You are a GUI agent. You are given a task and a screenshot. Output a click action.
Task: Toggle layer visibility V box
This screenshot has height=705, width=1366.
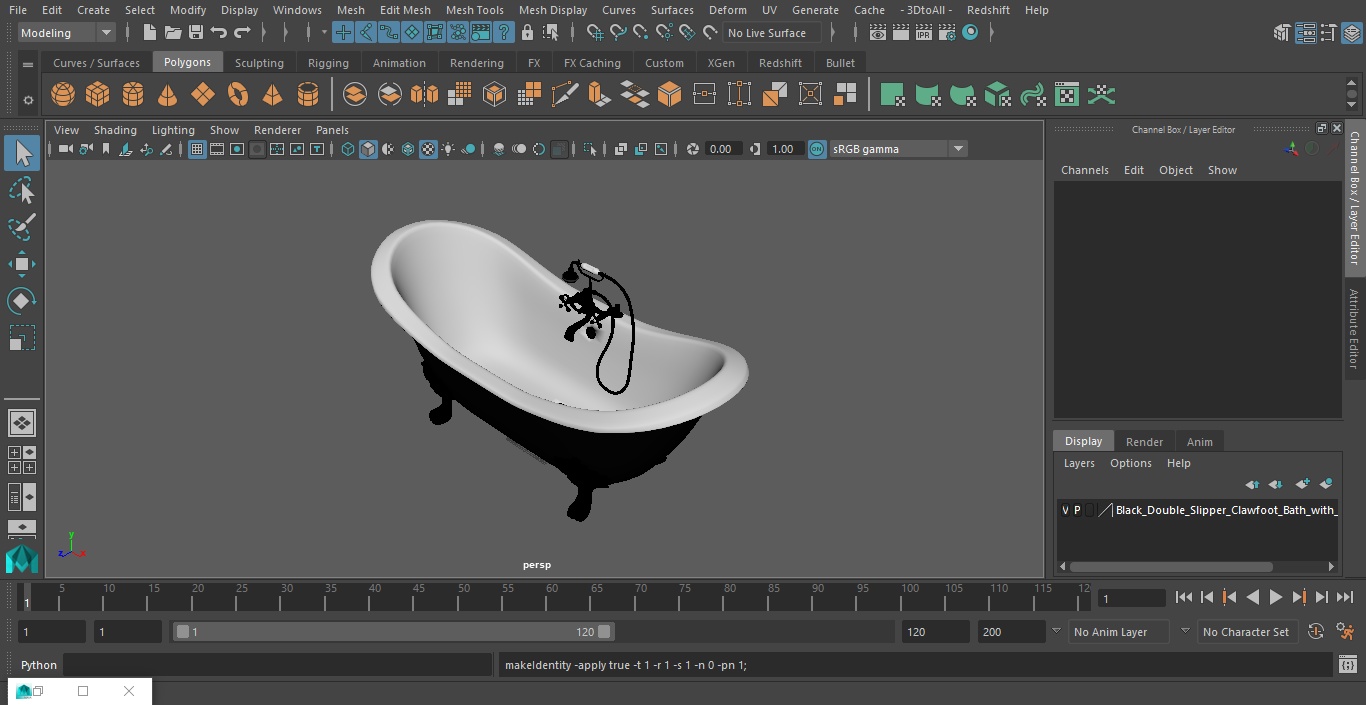(1065, 510)
